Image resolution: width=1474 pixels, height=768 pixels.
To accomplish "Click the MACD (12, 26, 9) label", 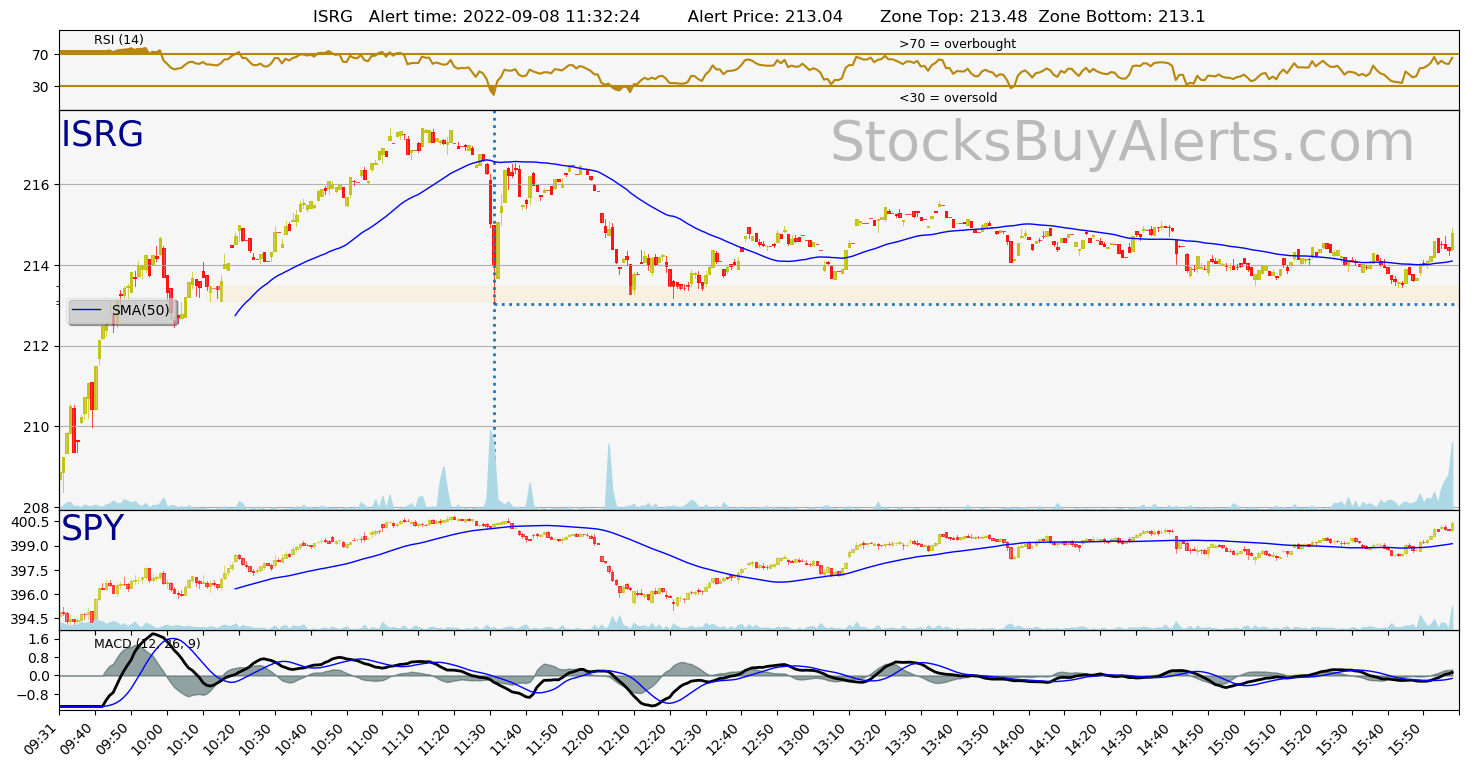I will pyautogui.click(x=147, y=644).
